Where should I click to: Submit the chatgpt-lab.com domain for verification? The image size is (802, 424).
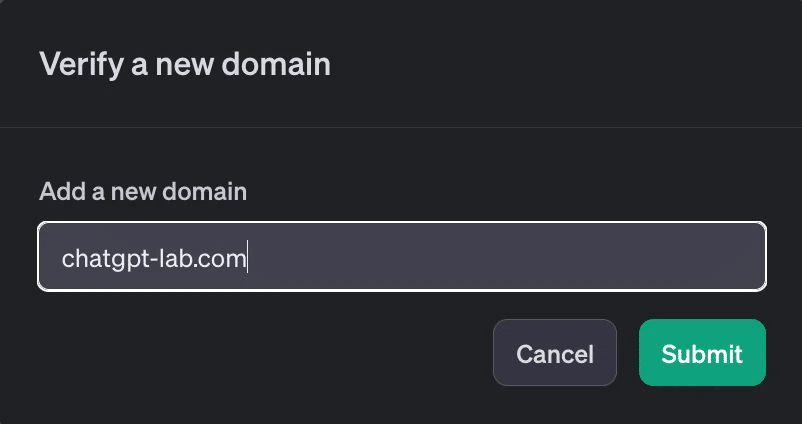point(702,353)
